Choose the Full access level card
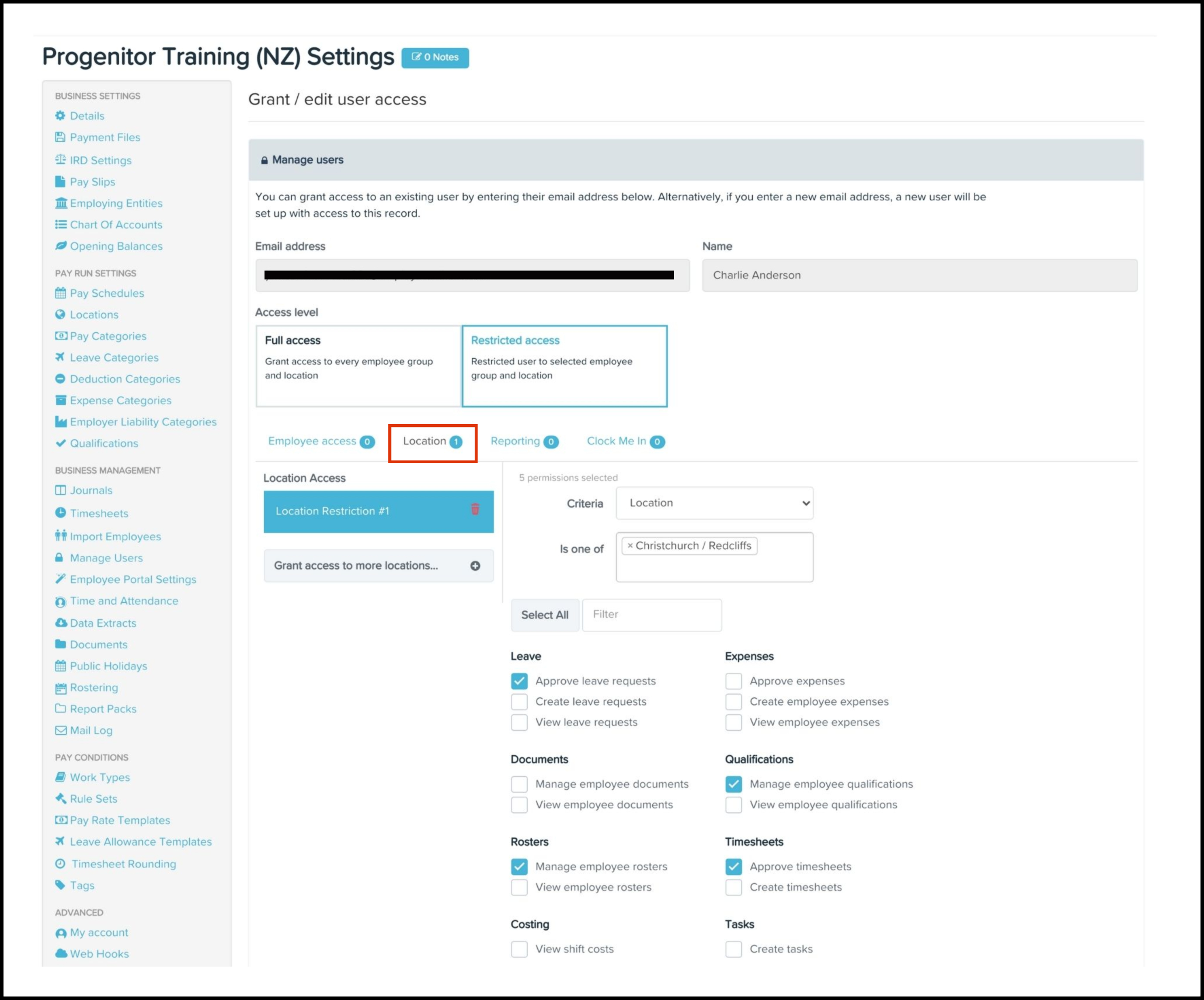This screenshot has width=1204, height=1000. coord(358,366)
